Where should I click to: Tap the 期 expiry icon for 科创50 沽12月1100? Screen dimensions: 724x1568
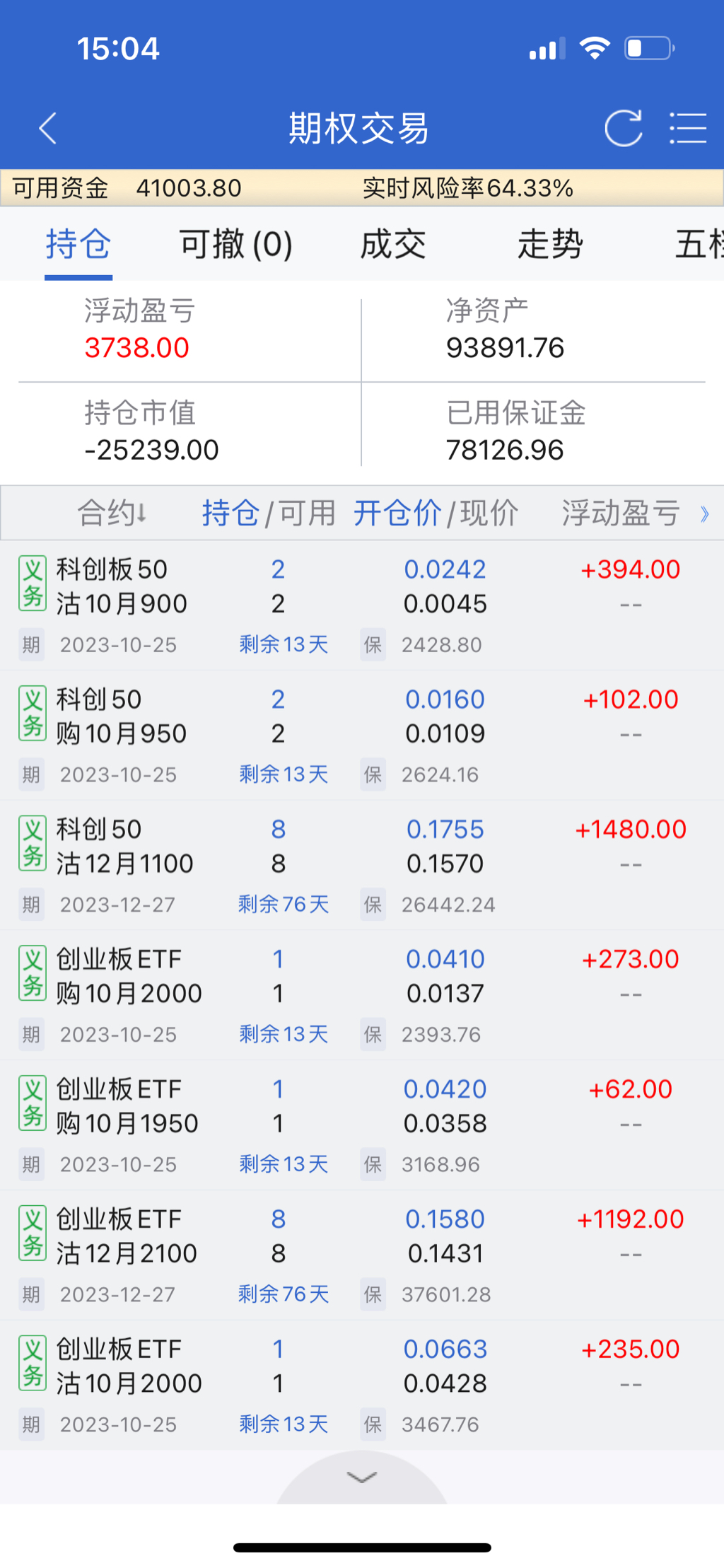point(31,905)
